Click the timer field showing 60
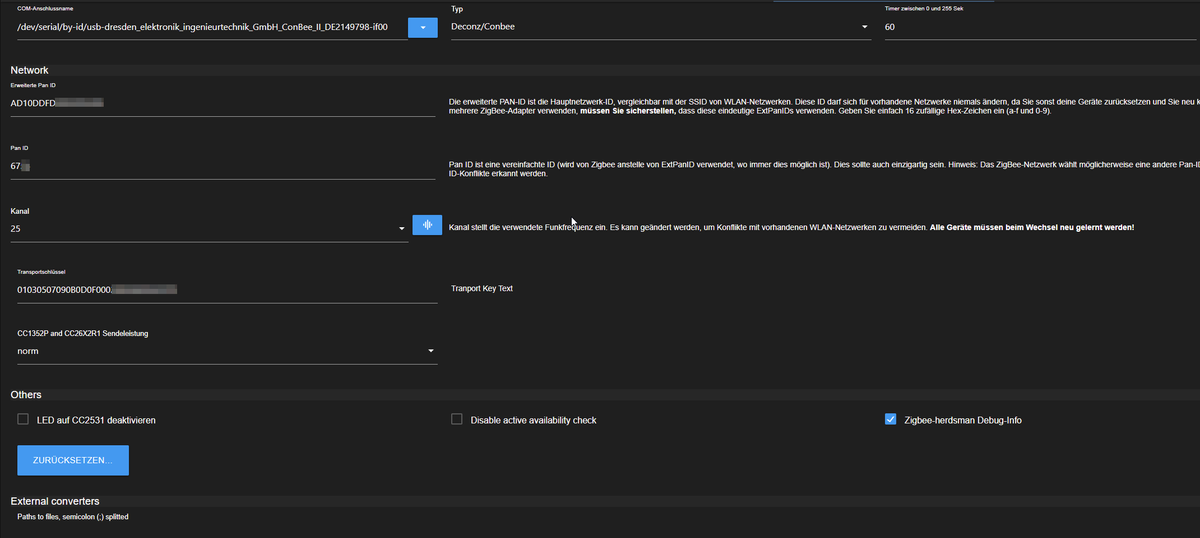Viewport: 1200px width, 538px height. tap(1040, 27)
